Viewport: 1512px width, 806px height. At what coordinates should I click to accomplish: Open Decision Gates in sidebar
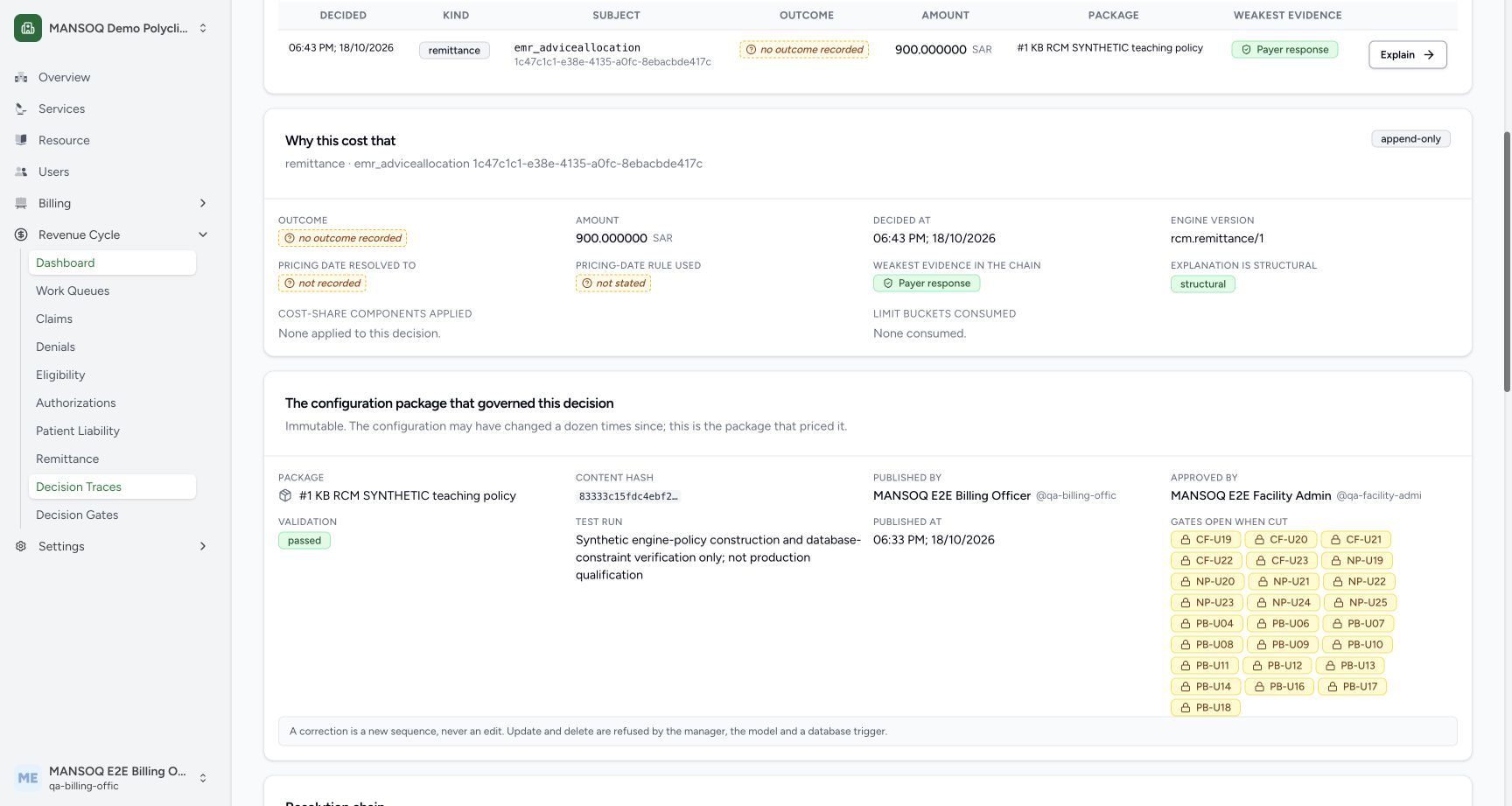click(x=112, y=515)
